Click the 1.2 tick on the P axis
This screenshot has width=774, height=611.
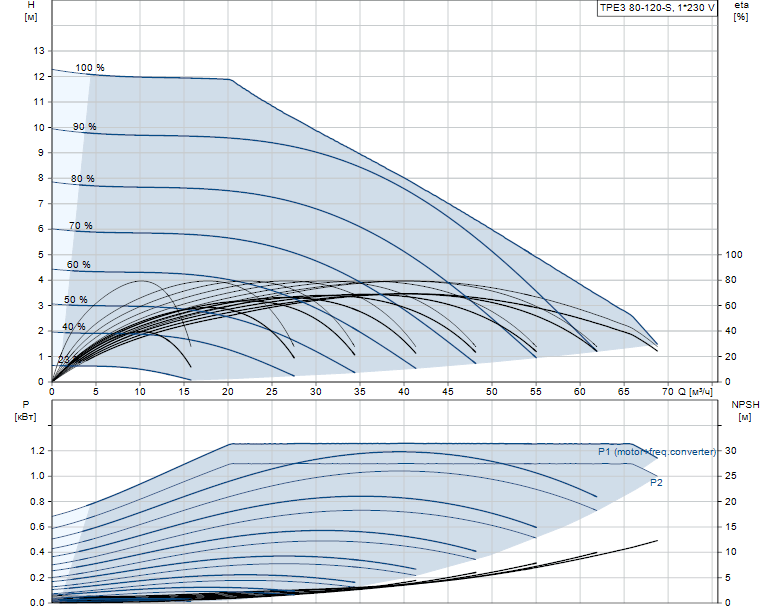coord(37,451)
